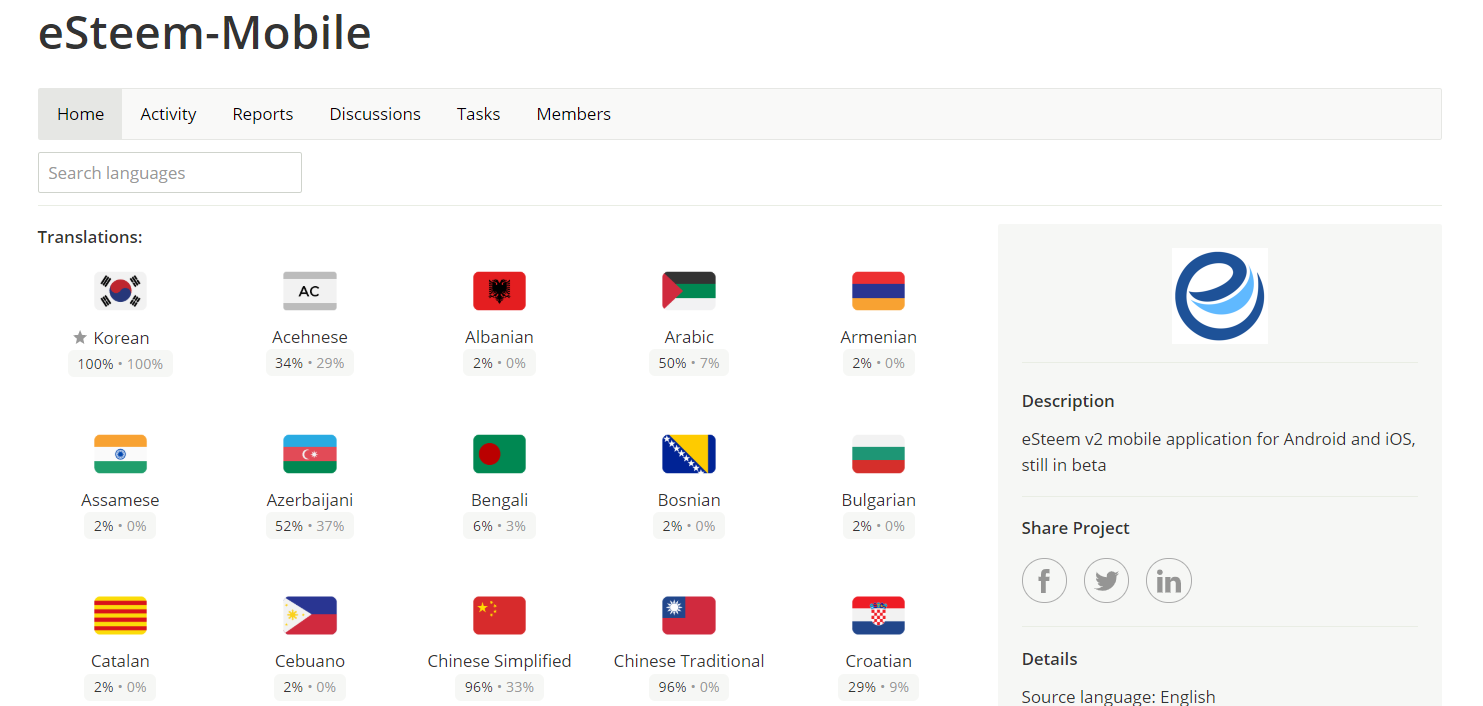Click Croatian progress 29% • 9%

point(878,687)
